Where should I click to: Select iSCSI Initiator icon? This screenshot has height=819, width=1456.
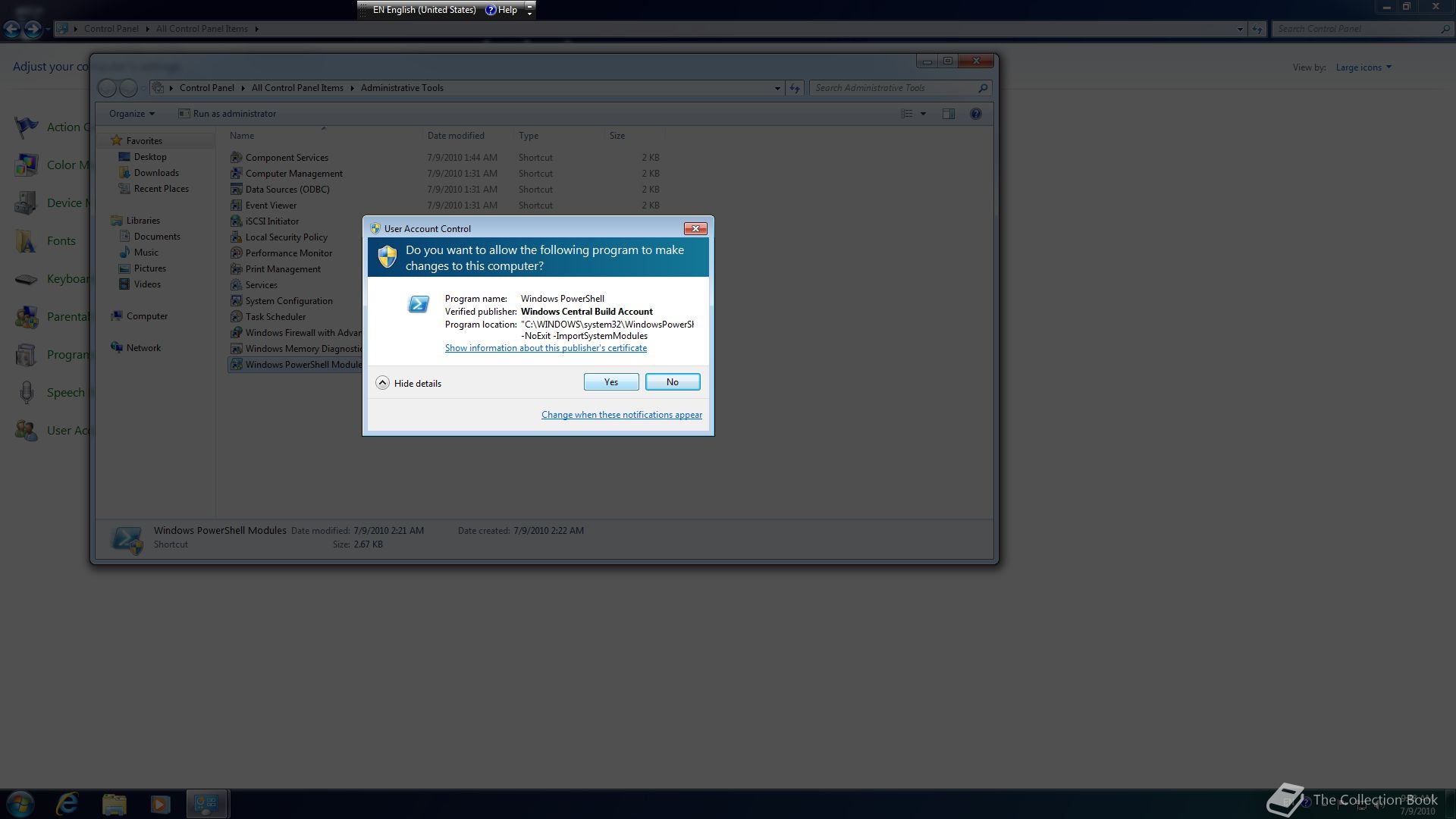click(237, 221)
